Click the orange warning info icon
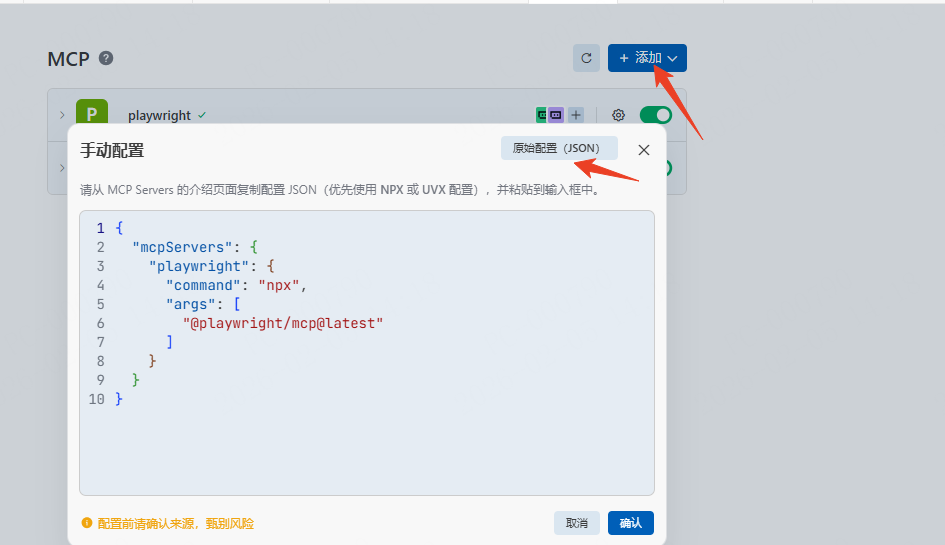 (87, 523)
